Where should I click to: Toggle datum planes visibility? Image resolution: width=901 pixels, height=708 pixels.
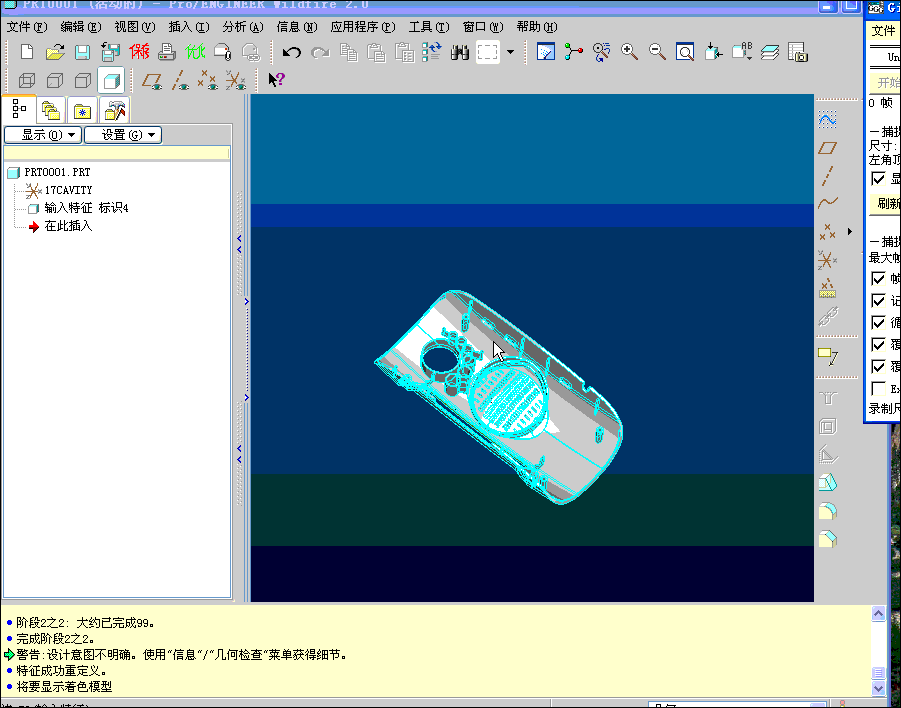tap(152, 80)
